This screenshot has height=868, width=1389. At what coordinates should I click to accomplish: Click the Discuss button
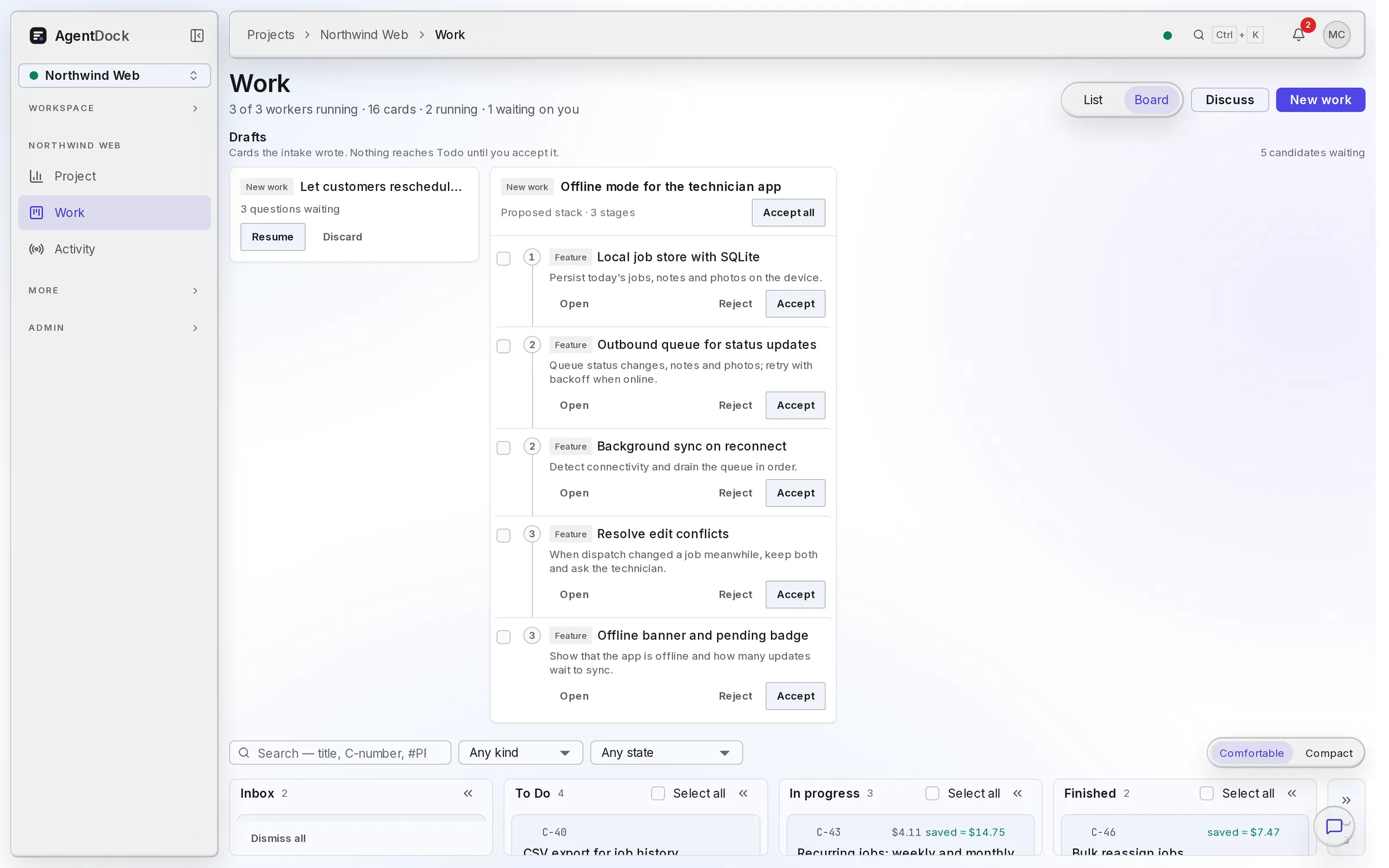(x=1230, y=100)
